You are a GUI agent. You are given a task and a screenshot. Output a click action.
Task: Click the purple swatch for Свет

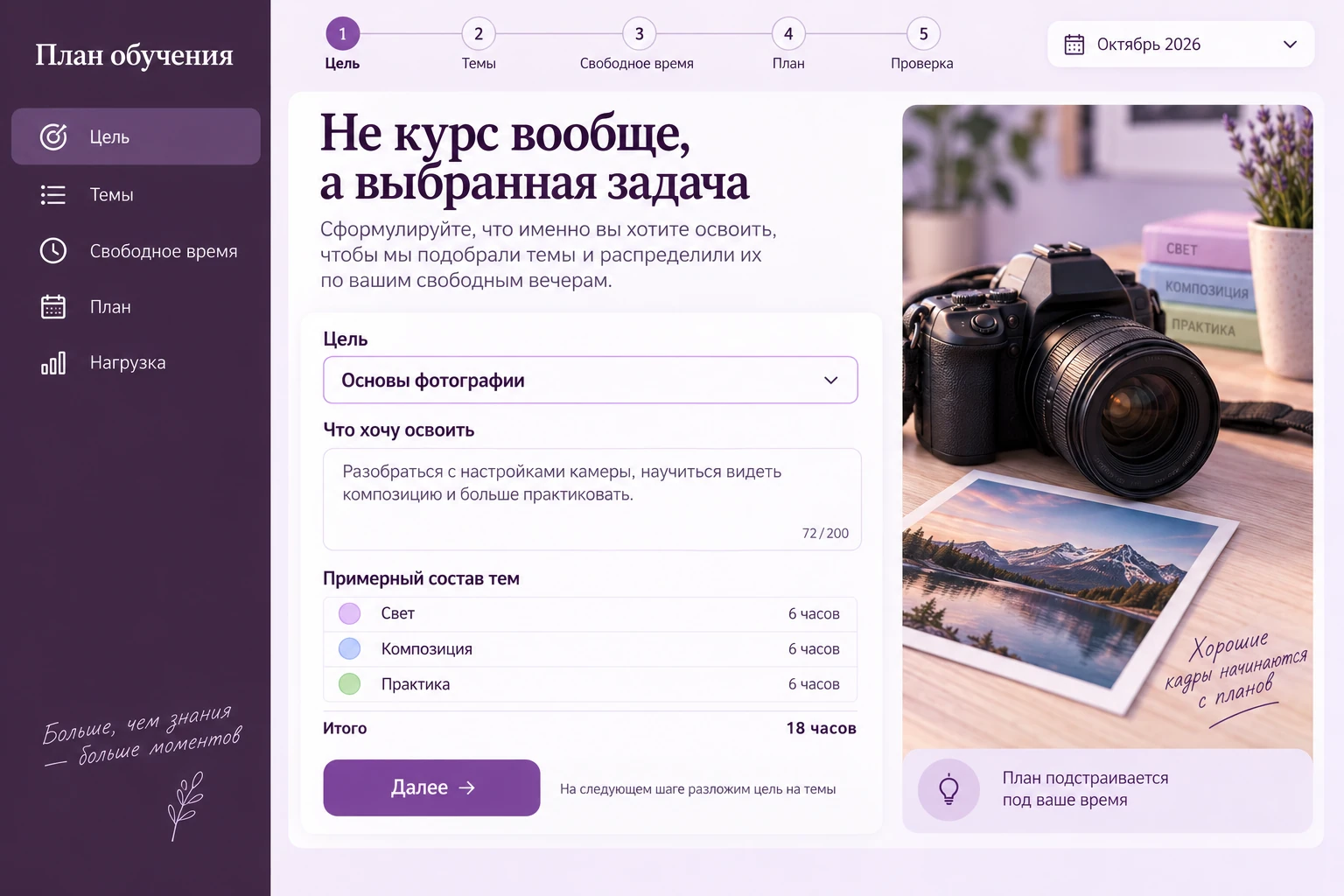pyautogui.click(x=350, y=613)
